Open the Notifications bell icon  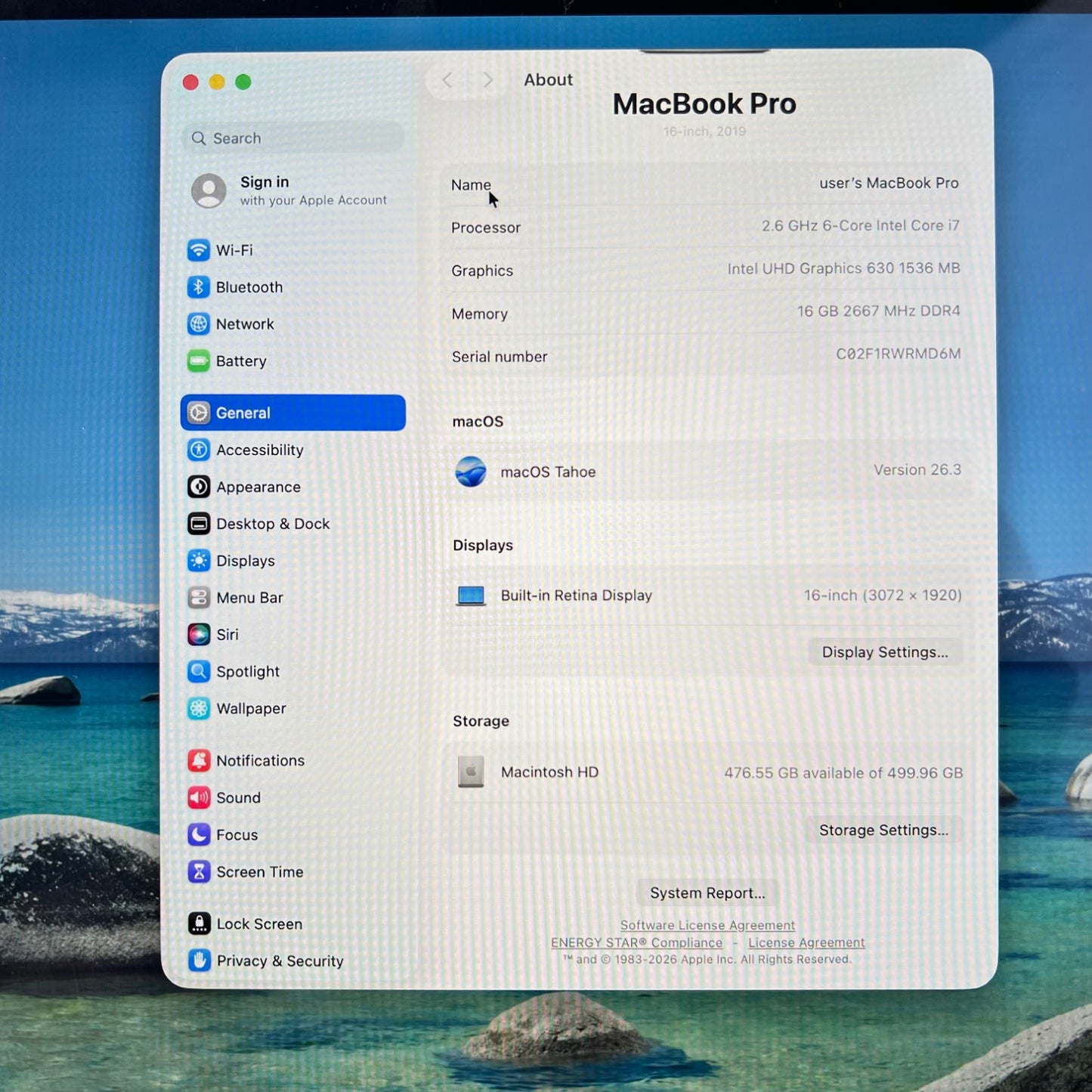(199, 761)
